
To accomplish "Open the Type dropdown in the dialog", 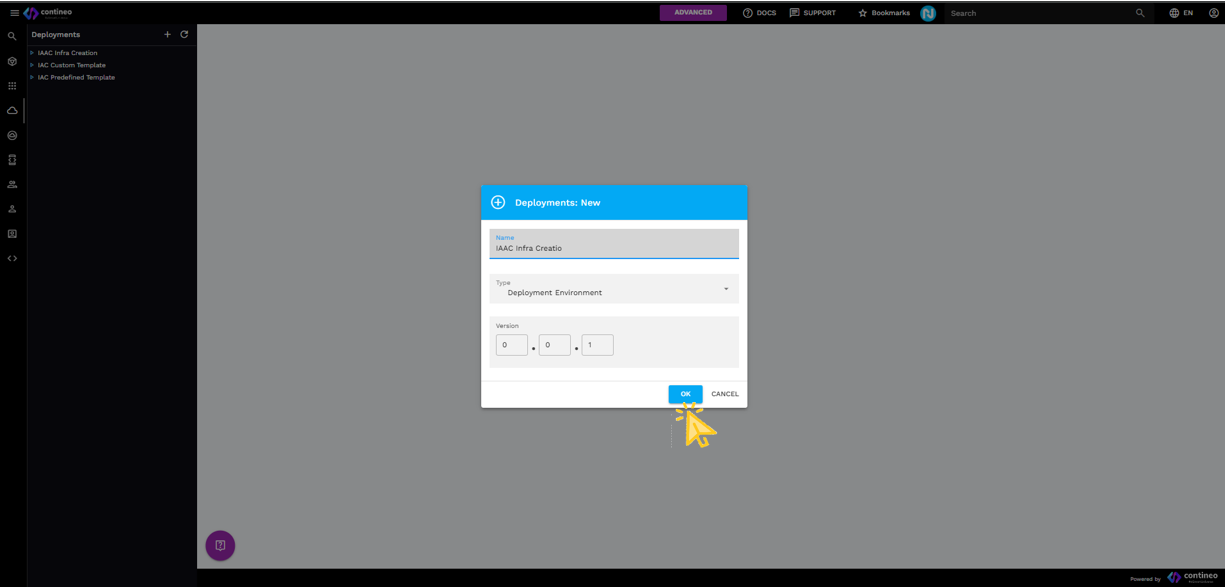I will click(614, 289).
